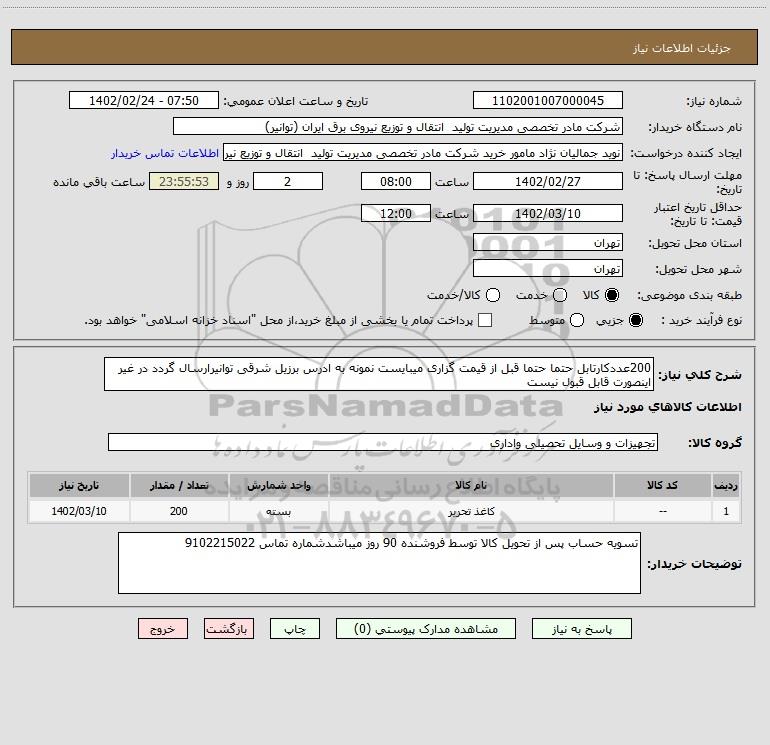Click the تعداد / مقدار column header

(179, 485)
